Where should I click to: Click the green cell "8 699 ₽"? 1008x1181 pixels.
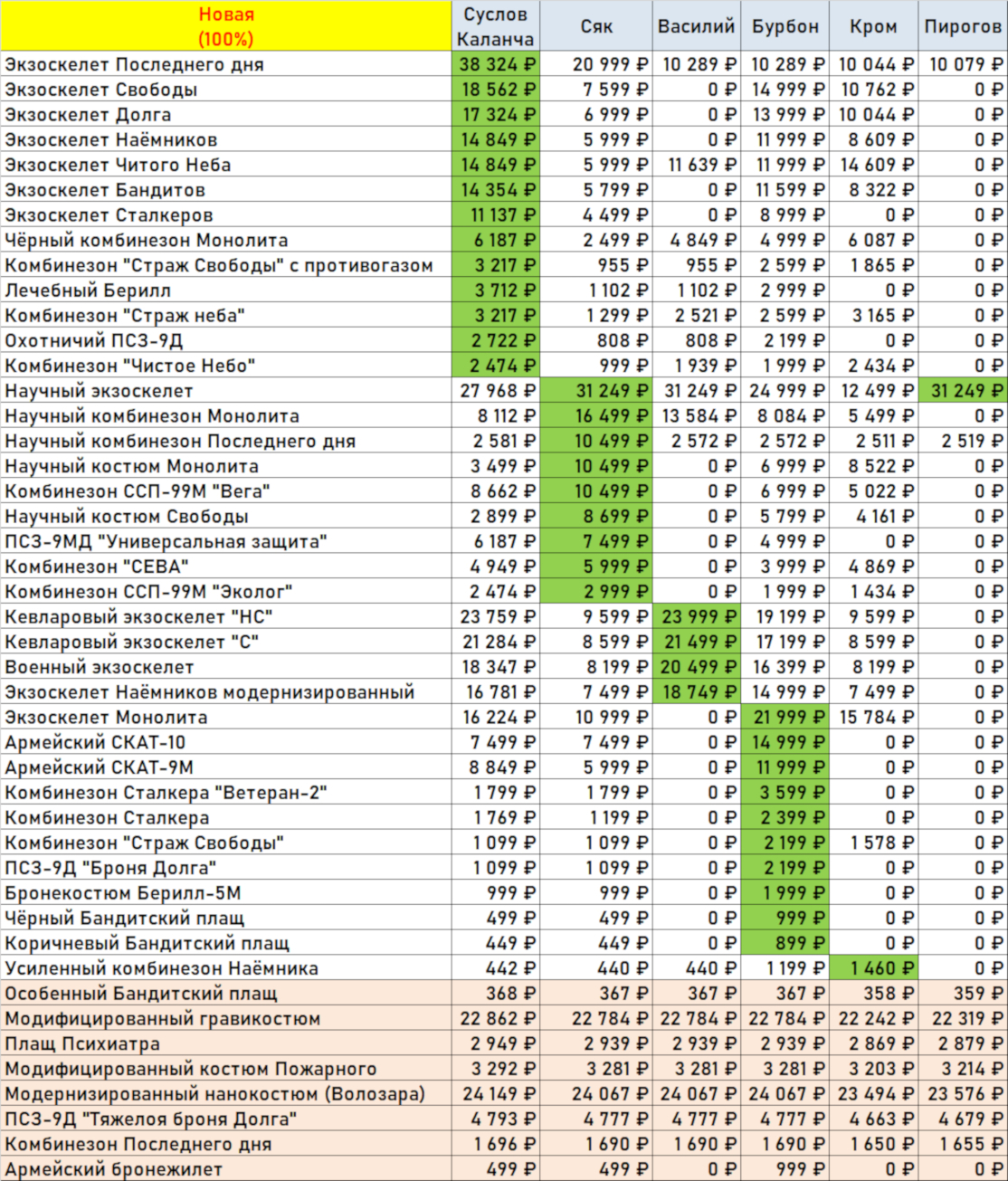pos(596,517)
